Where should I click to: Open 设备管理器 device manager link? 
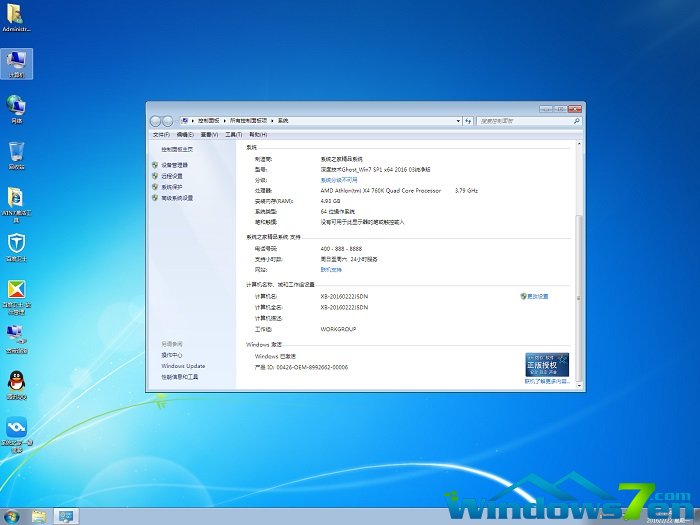175,165
